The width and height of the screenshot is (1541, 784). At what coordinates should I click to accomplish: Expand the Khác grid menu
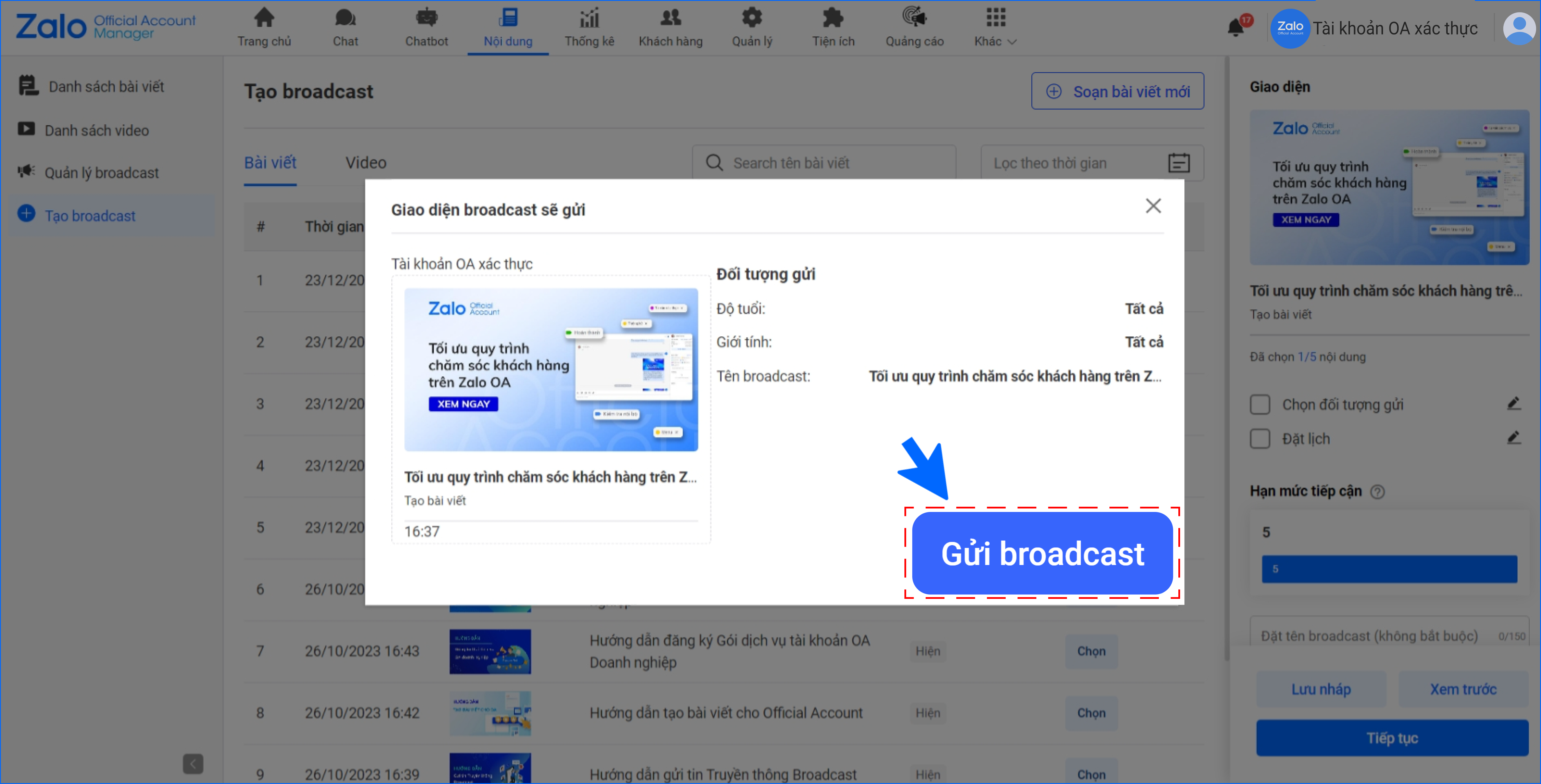pos(996,28)
